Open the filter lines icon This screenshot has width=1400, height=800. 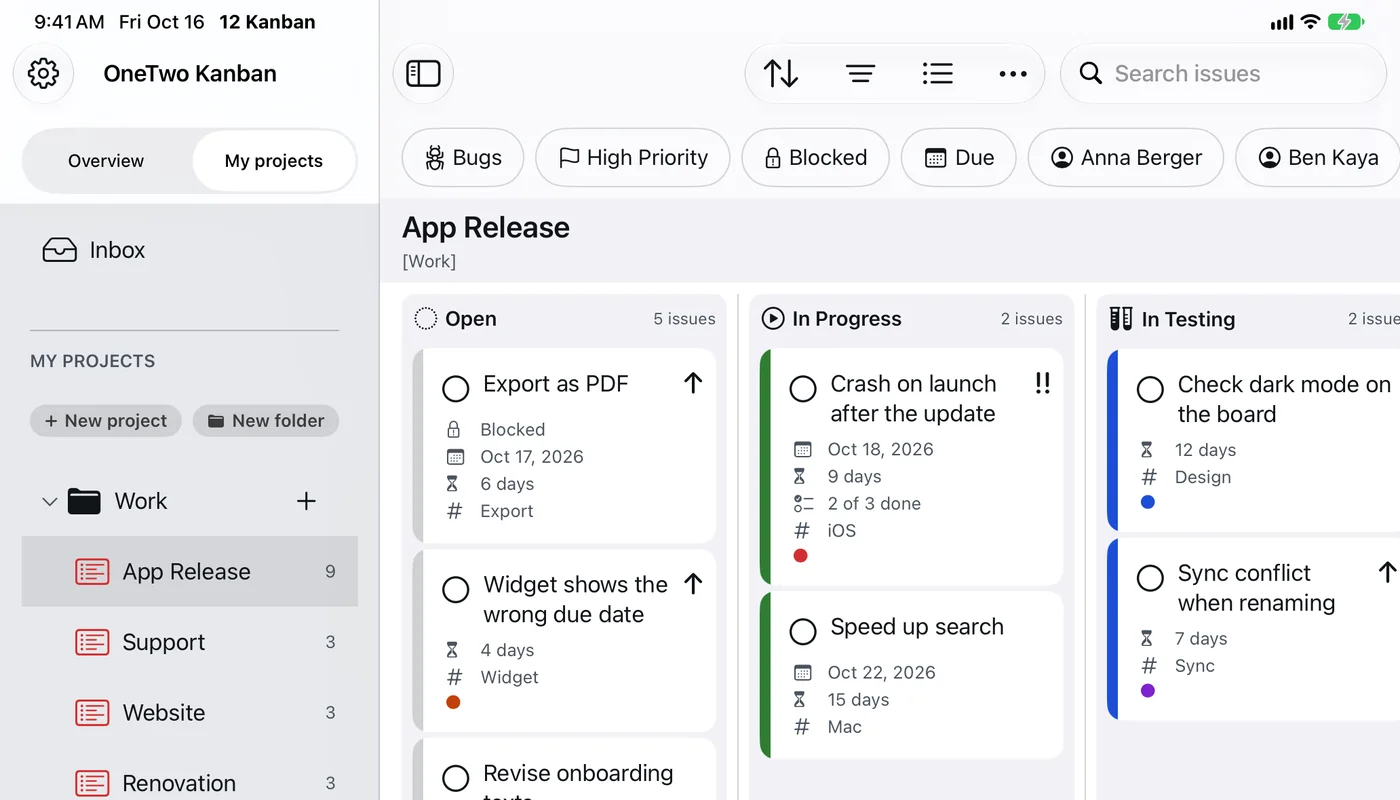pos(860,73)
